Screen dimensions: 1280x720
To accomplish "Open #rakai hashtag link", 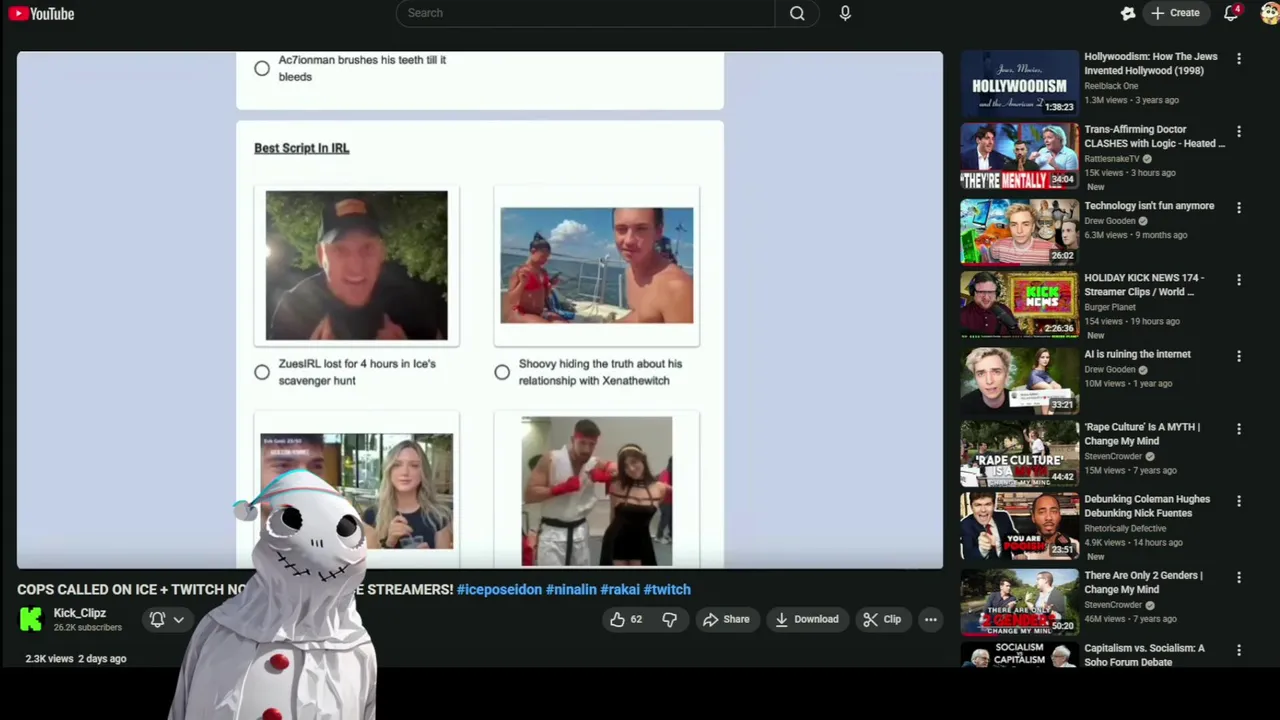I will coord(620,589).
